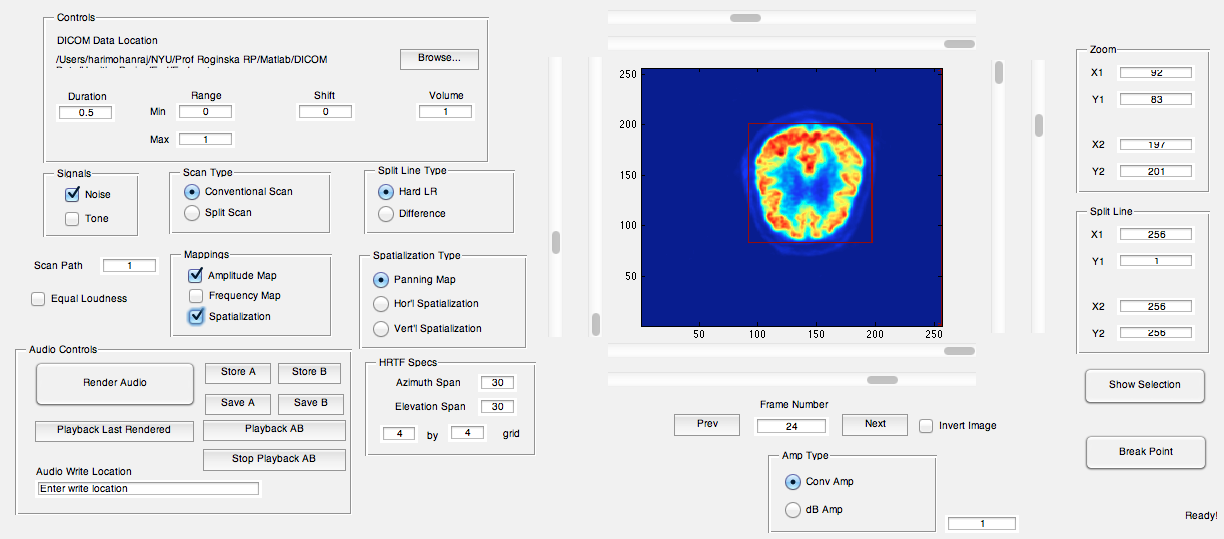Check the Frequency Map mapping
1224x539 pixels.
tap(196, 296)
